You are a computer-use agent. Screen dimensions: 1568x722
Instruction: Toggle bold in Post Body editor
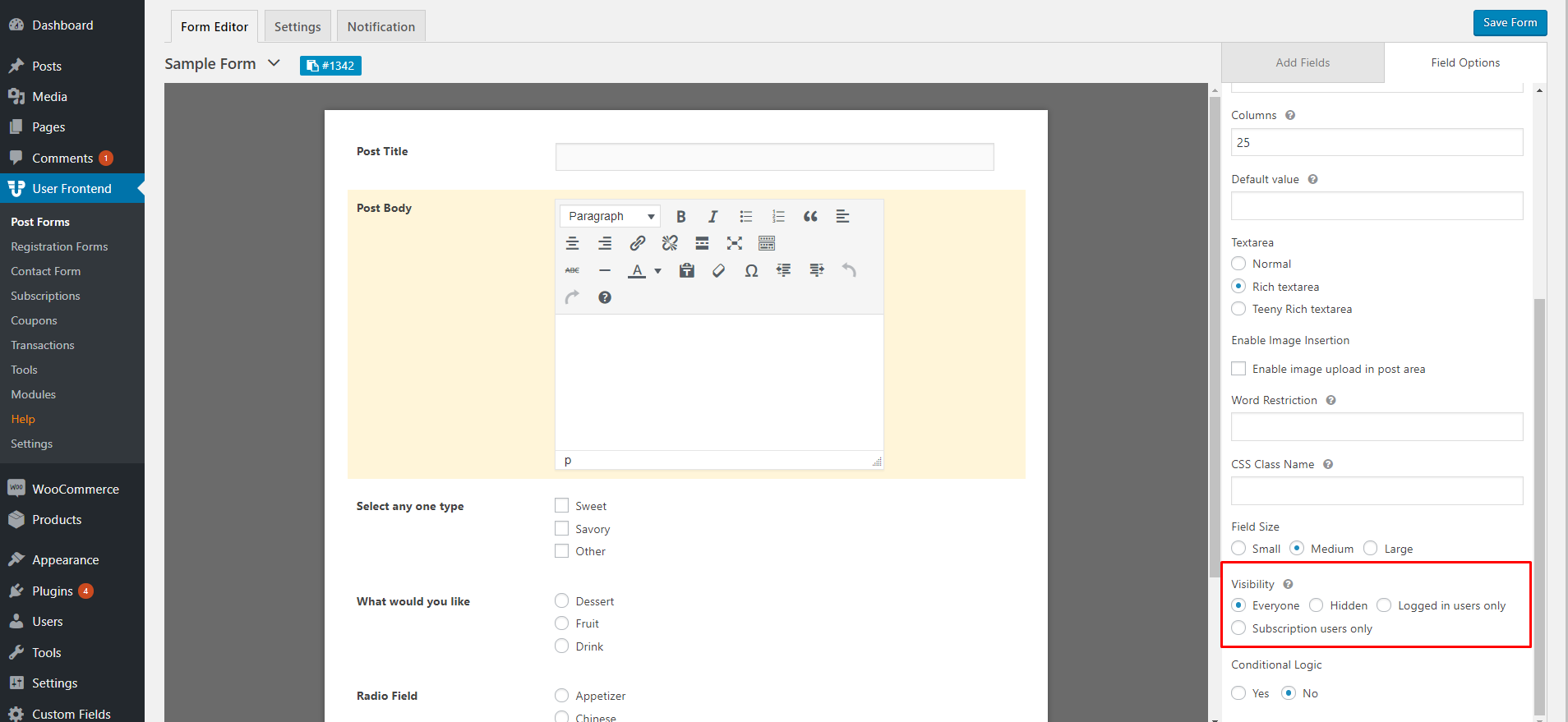680,216
